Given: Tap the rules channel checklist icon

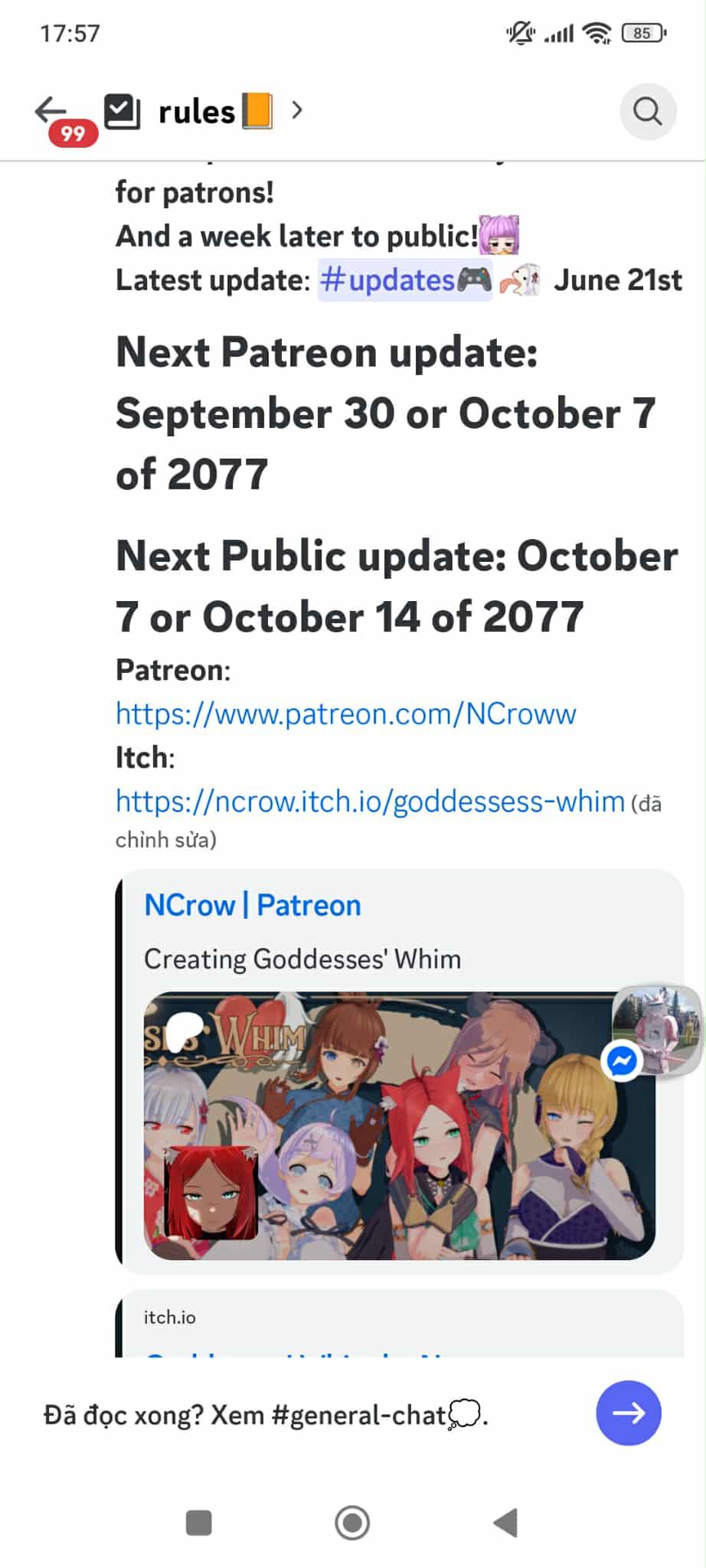Looking at the screenshot, I should pos(123,112).
